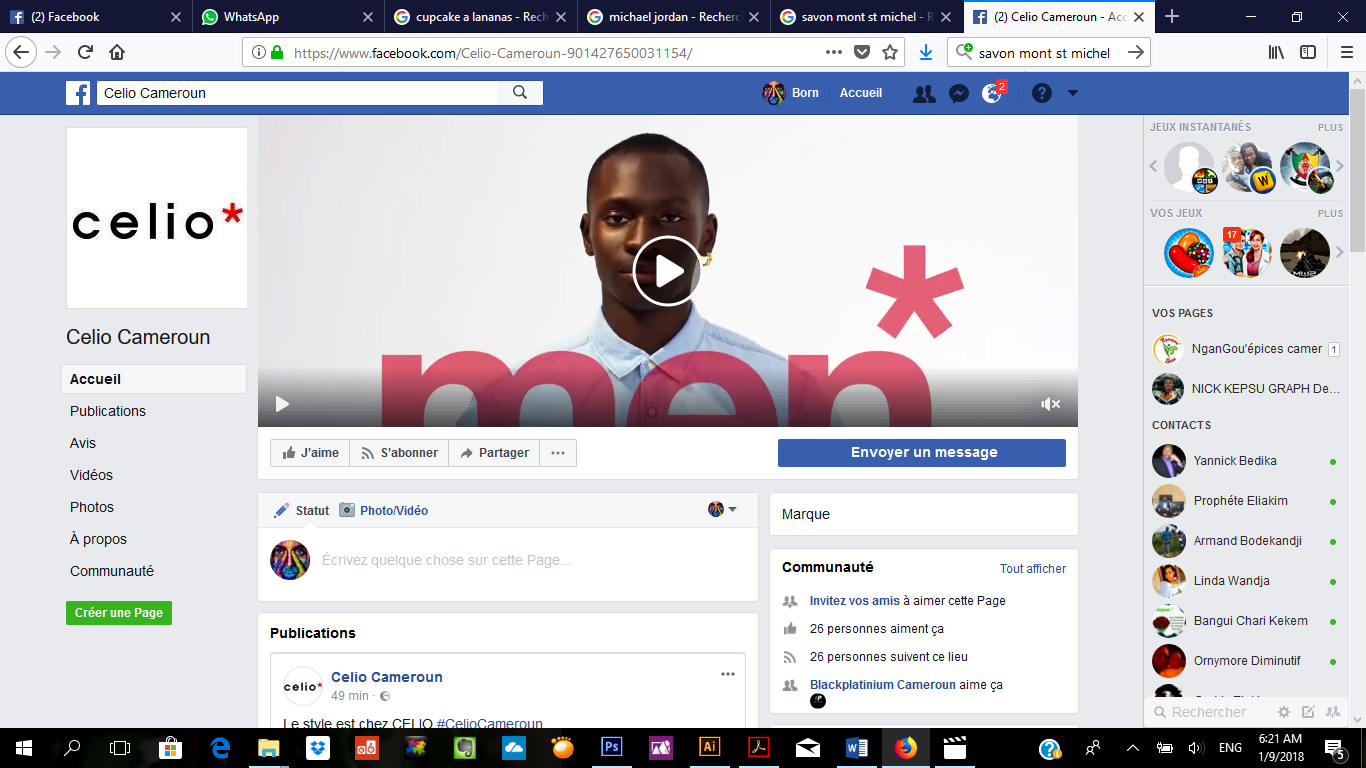Click PLUS next to Vos jeux
The width and height of the screenshot is (1366, 768).
(x=1330, y=213)
